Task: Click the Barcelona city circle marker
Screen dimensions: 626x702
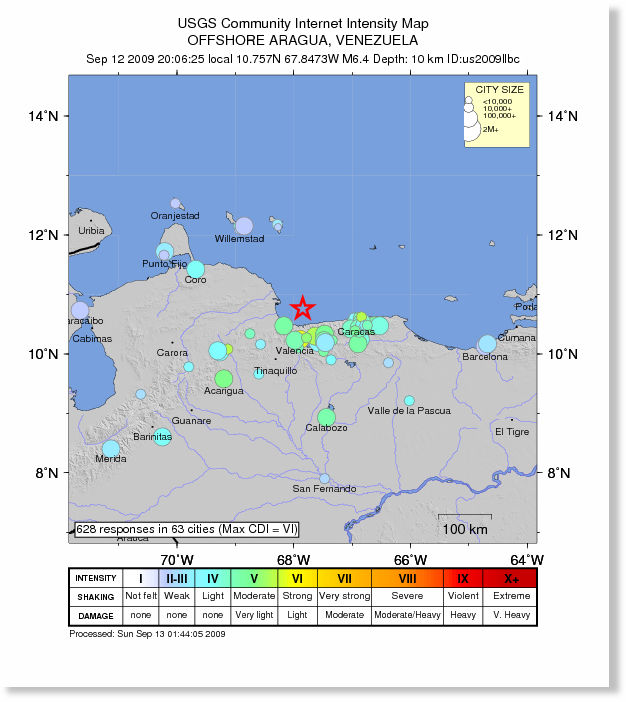Action: tap(487, 344)
